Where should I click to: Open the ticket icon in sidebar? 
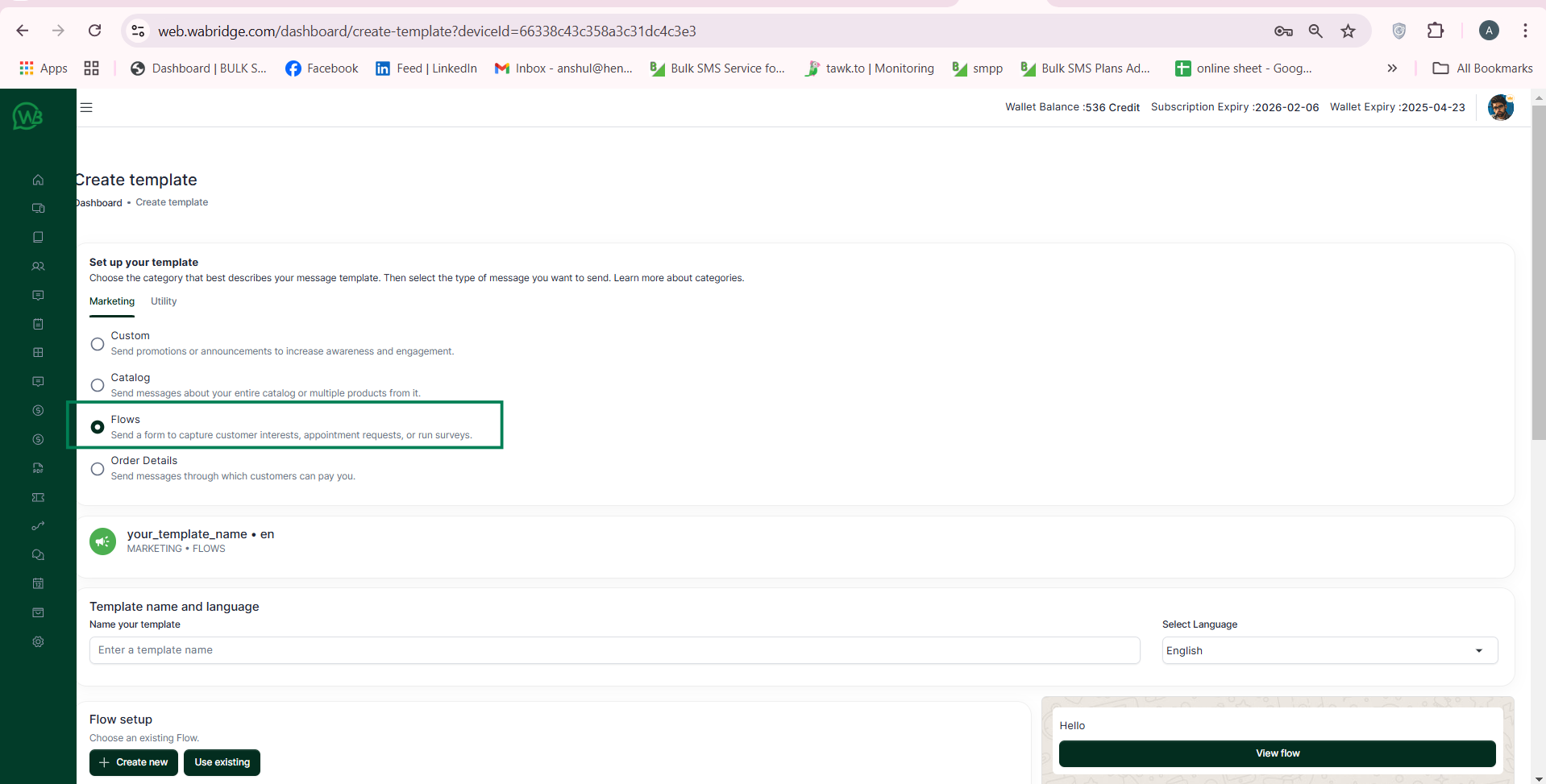38,497
